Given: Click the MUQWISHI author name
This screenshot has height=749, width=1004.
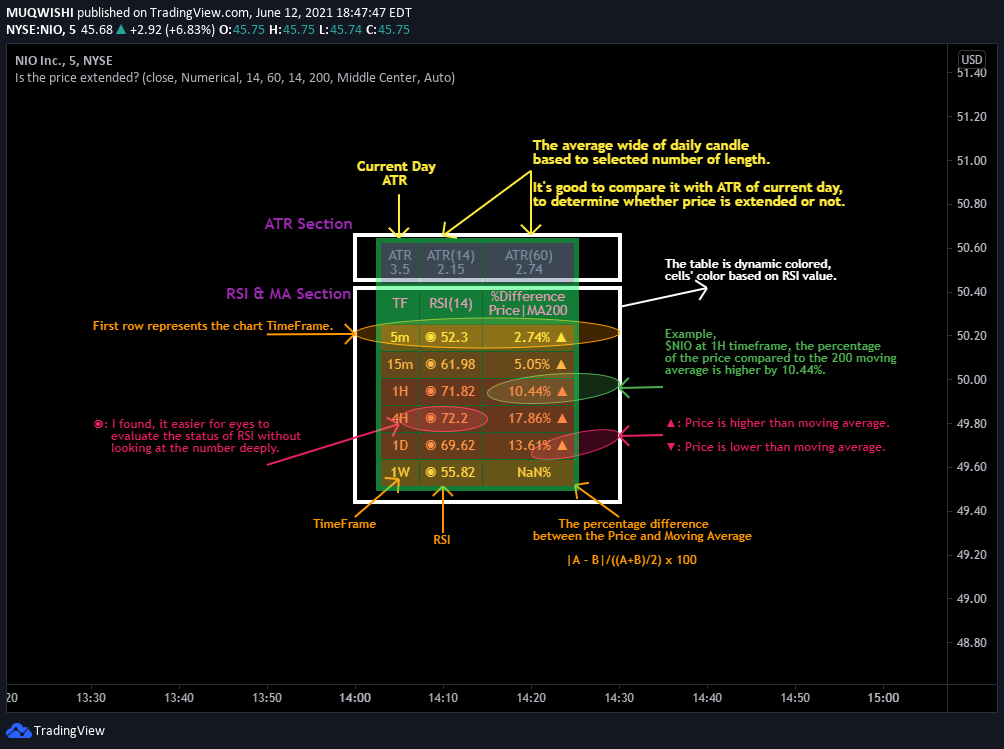Looking at the screenshot, I should pos(40,13).
